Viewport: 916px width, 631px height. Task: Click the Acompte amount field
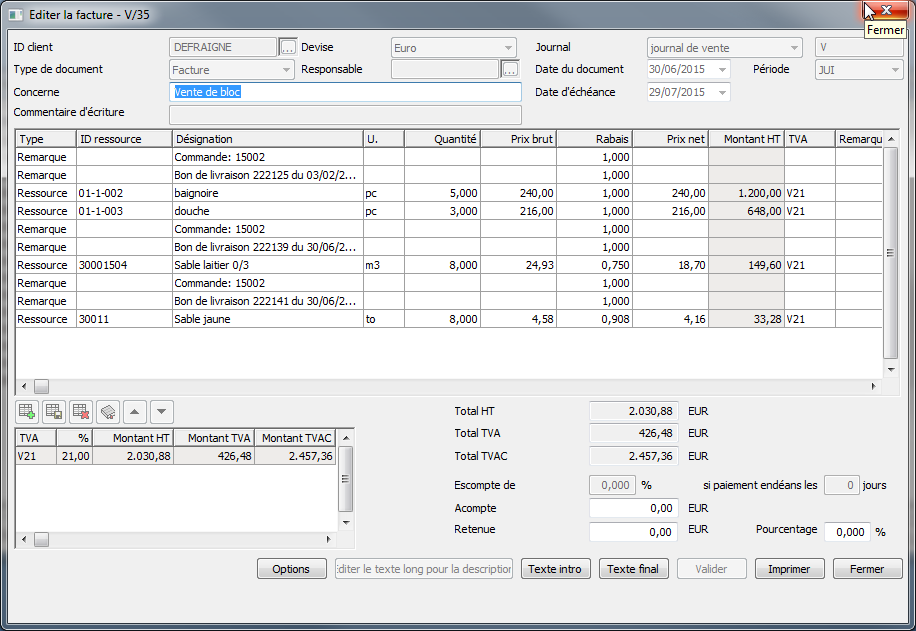point(634,508)
